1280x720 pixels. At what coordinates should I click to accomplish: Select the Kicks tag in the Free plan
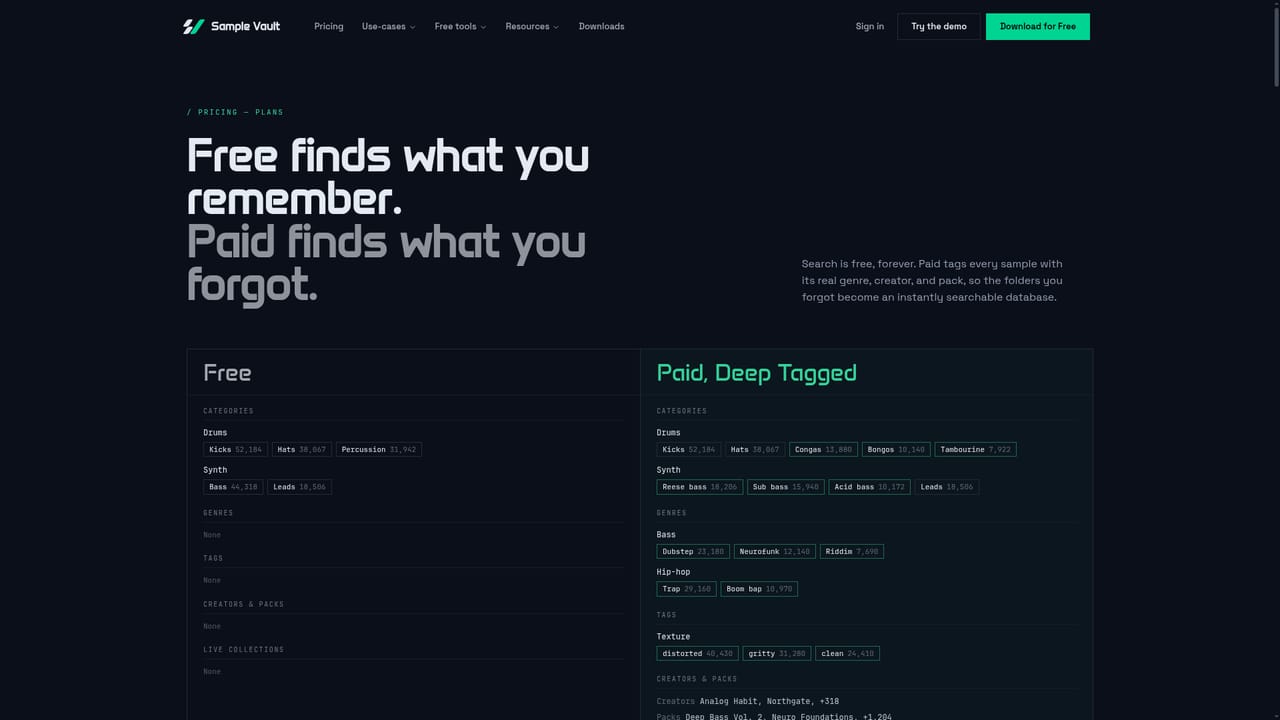235,450
